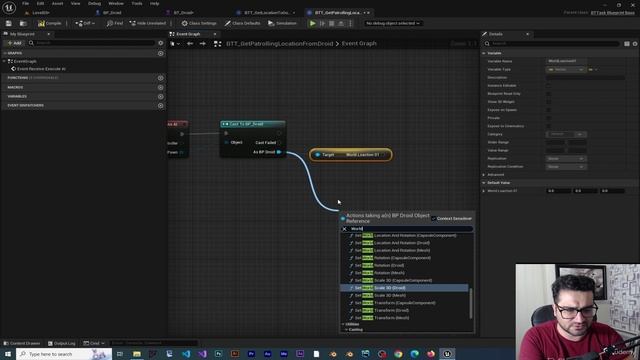Open Class Defaults
Viewport: 640px width, 360px height.
[242, 23]
